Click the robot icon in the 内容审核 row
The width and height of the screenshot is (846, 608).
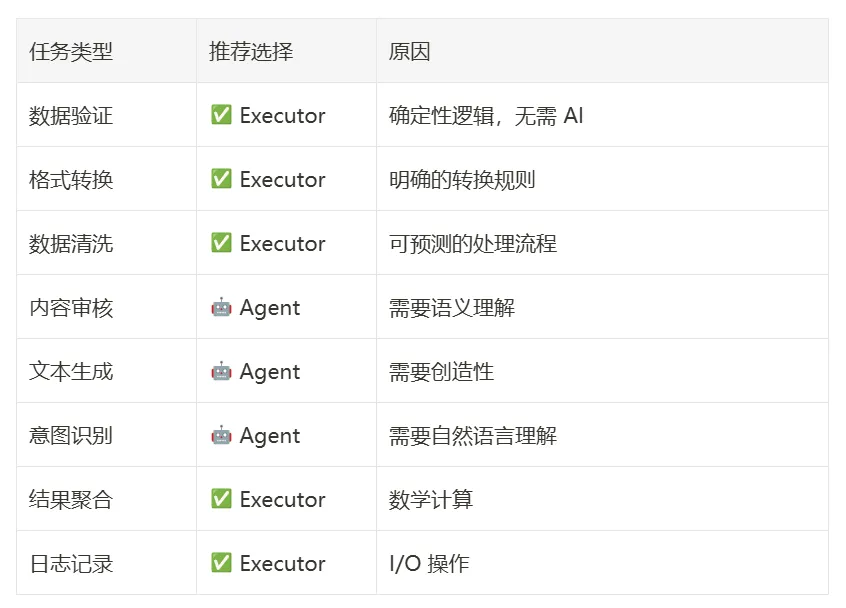221,307
